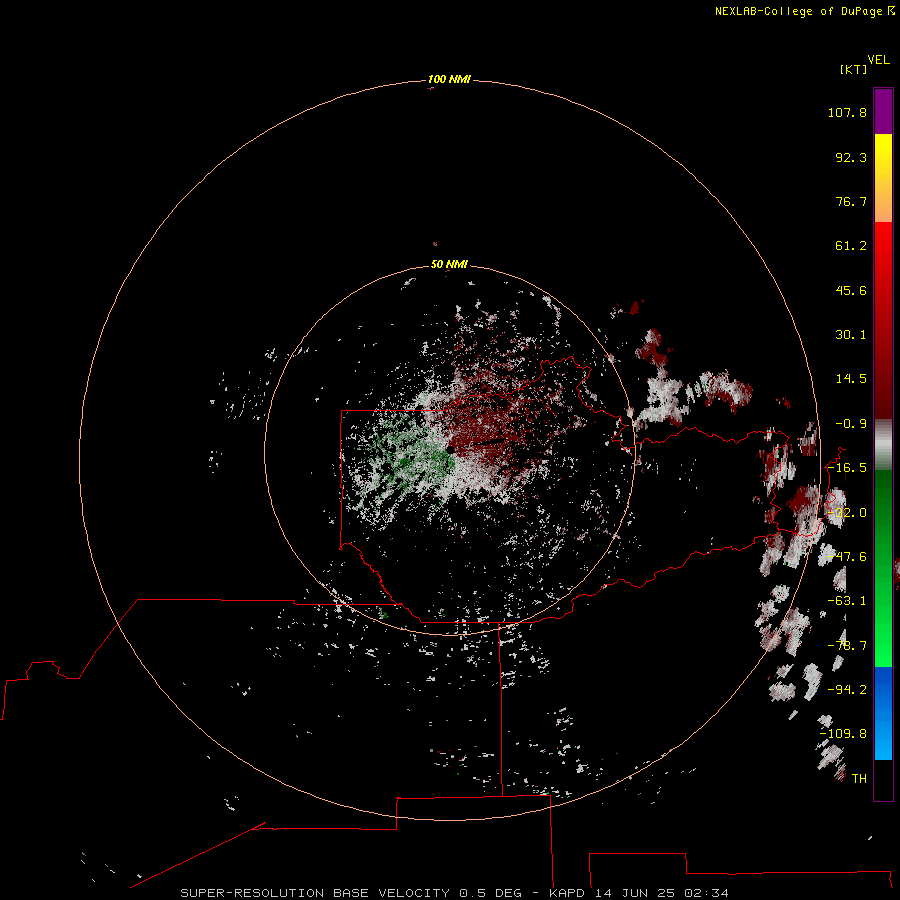The image size is (900, 900).
Task: Click the 14.5 legend value
Action: pyautogui.click(x=851, y=379)
